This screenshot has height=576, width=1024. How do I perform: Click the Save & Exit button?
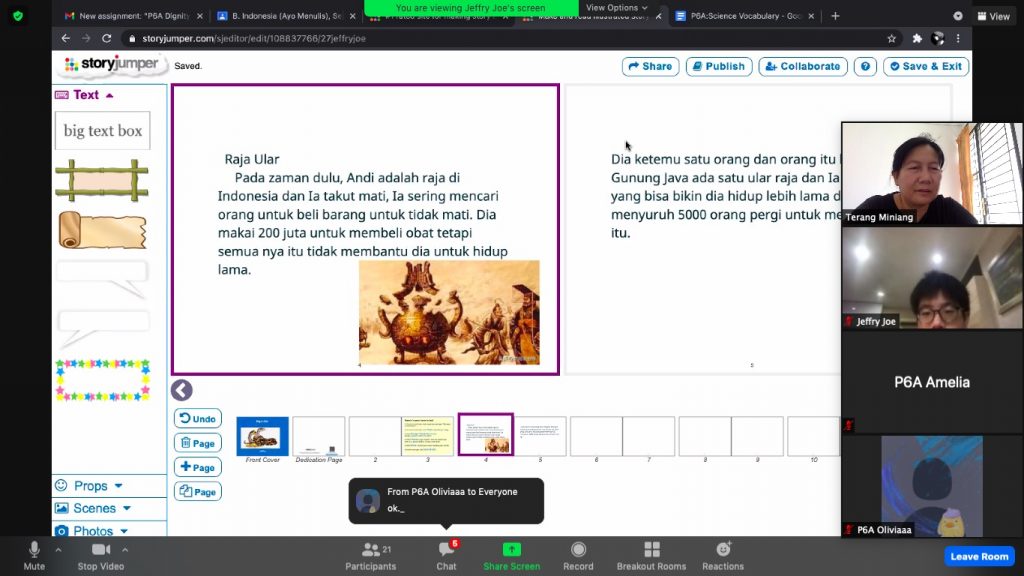[x=925, y=66]
